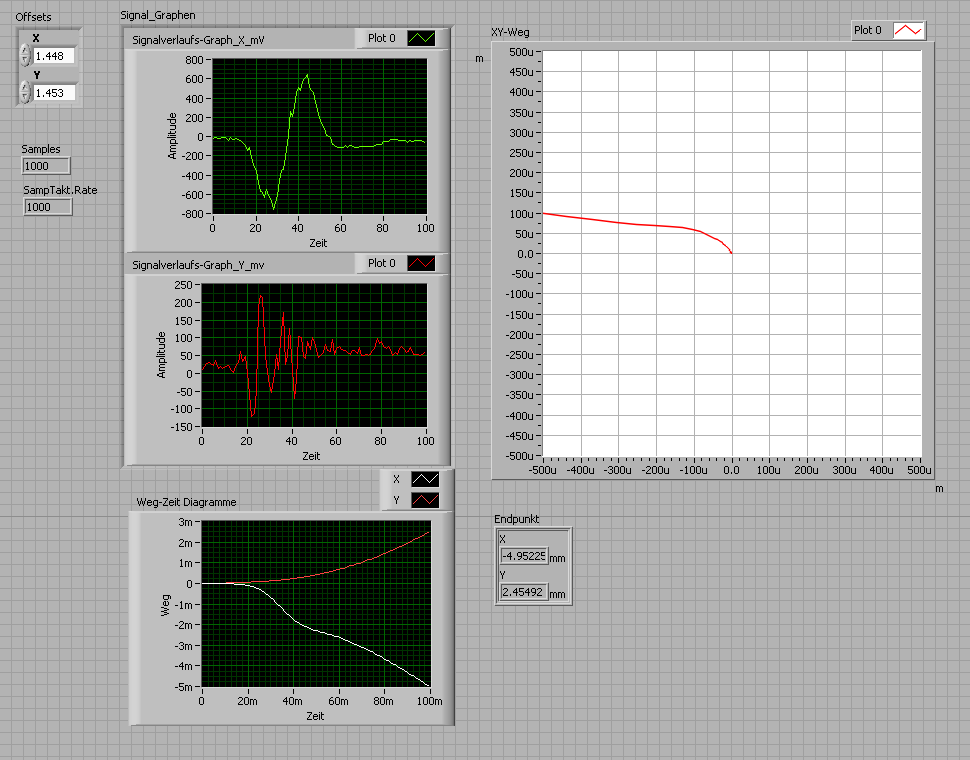970x760 pixels.
Task: Click the Samples indicator field
Action: coord(46,166)
